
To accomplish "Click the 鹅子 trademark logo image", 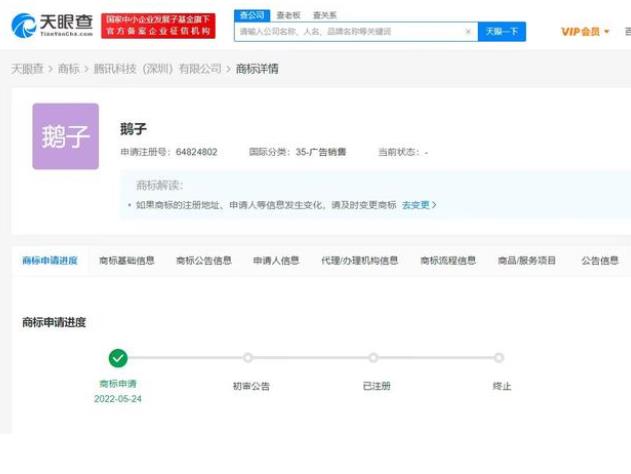I will [x=66, y=136].
